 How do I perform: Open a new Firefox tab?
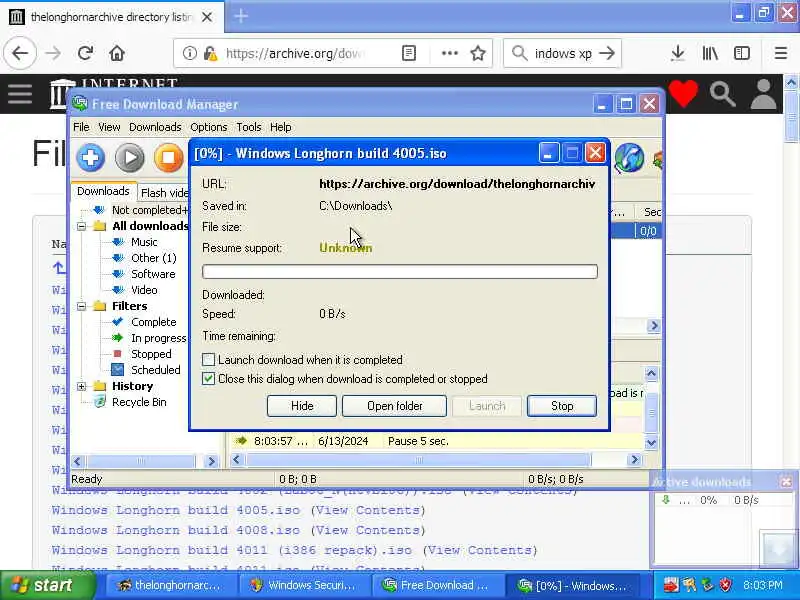pyautogui.click(x=241, y=16)
